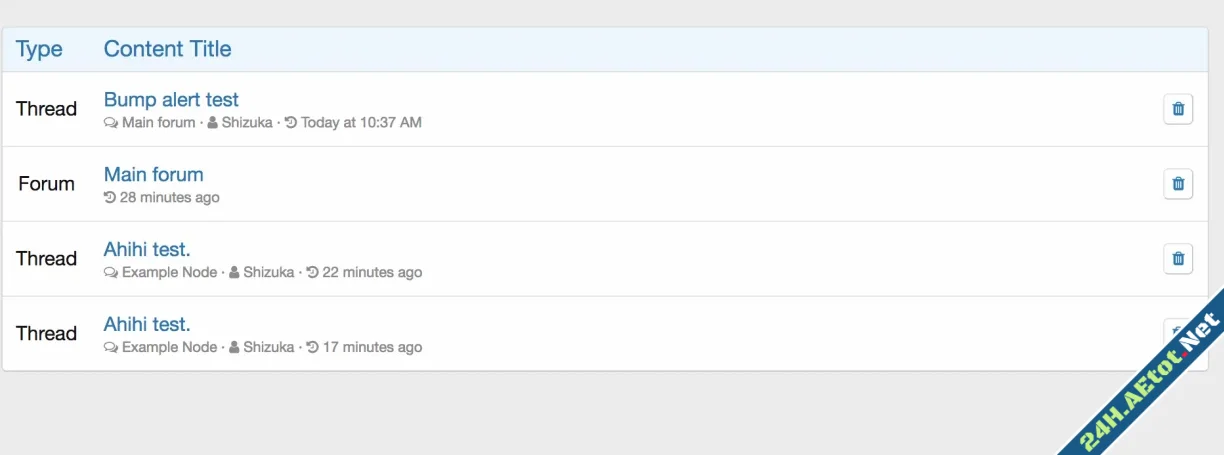Open the Ahihi test thread from 17 minutes ago
This screenshot has height=455, width=1224.
(x=147, y=325)
